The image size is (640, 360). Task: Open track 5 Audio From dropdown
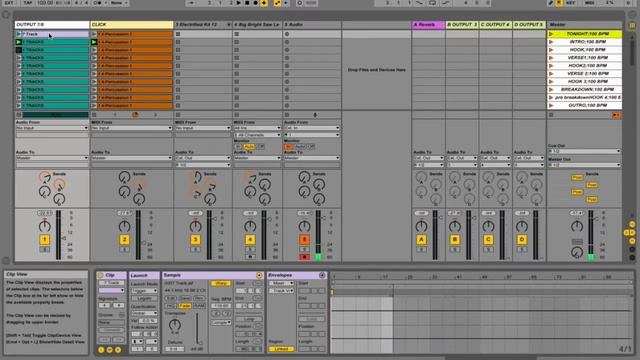coord(312,128)
